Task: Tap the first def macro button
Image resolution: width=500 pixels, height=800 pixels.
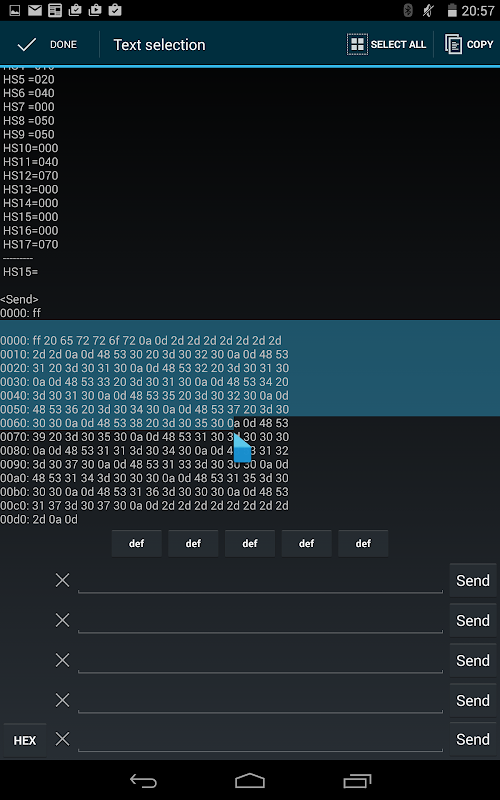Action: point(136,543)
